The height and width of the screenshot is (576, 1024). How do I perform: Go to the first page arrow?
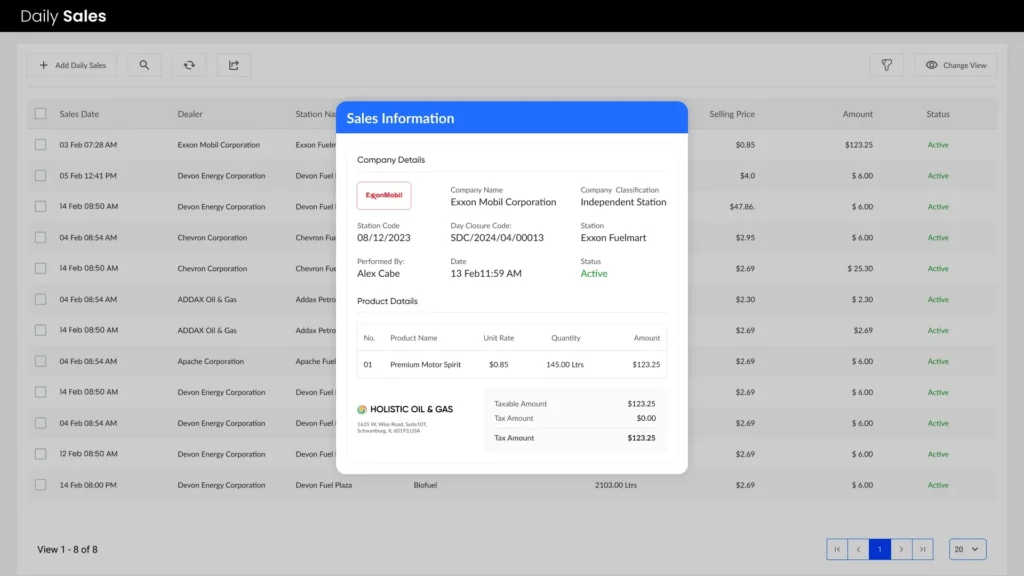[x=837, y=549]
